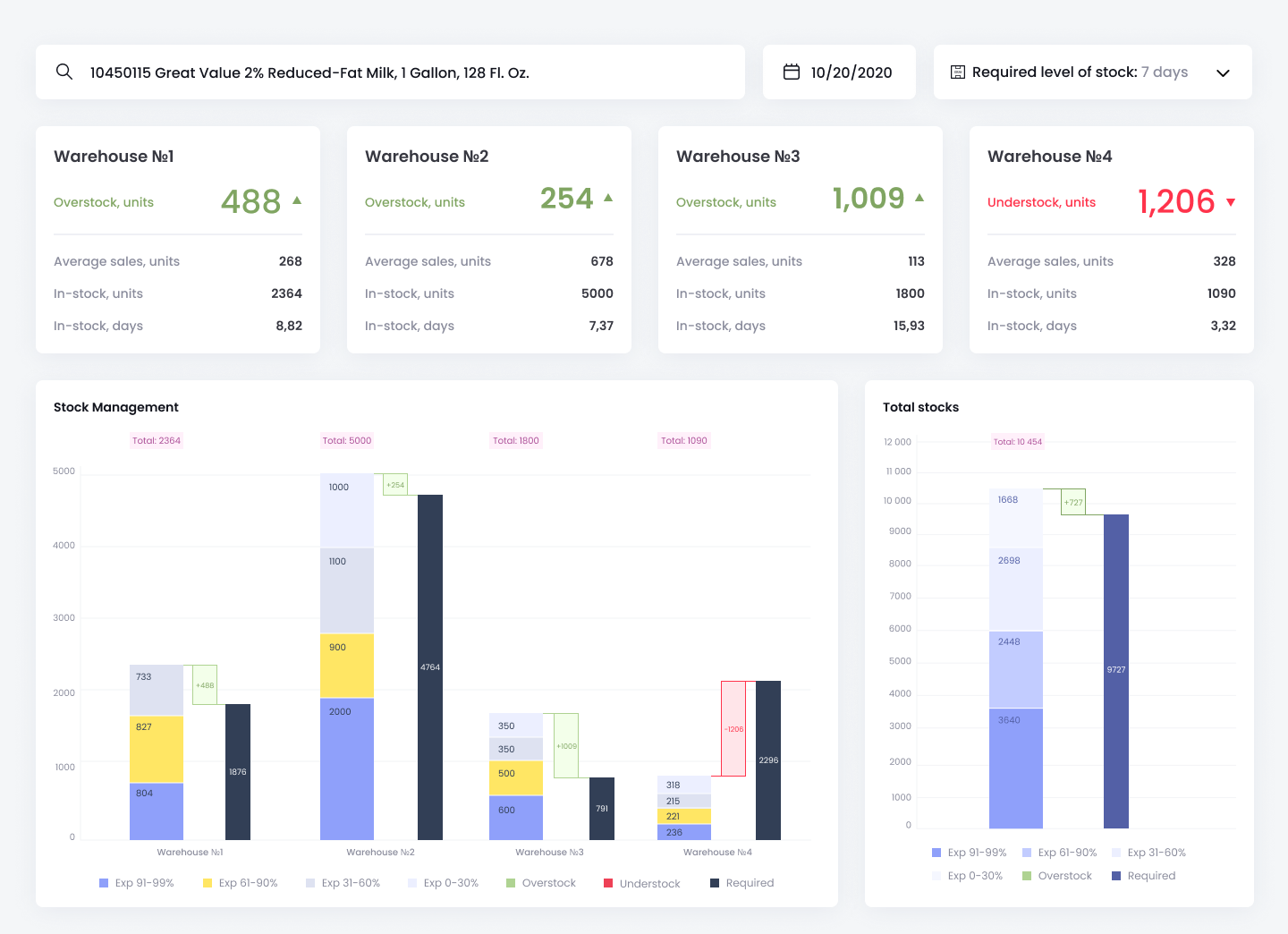The width and height of the screenshot is (1288, 934).
Task: Click Warehouse №4 average sales 328
Action: [1224, 261]
